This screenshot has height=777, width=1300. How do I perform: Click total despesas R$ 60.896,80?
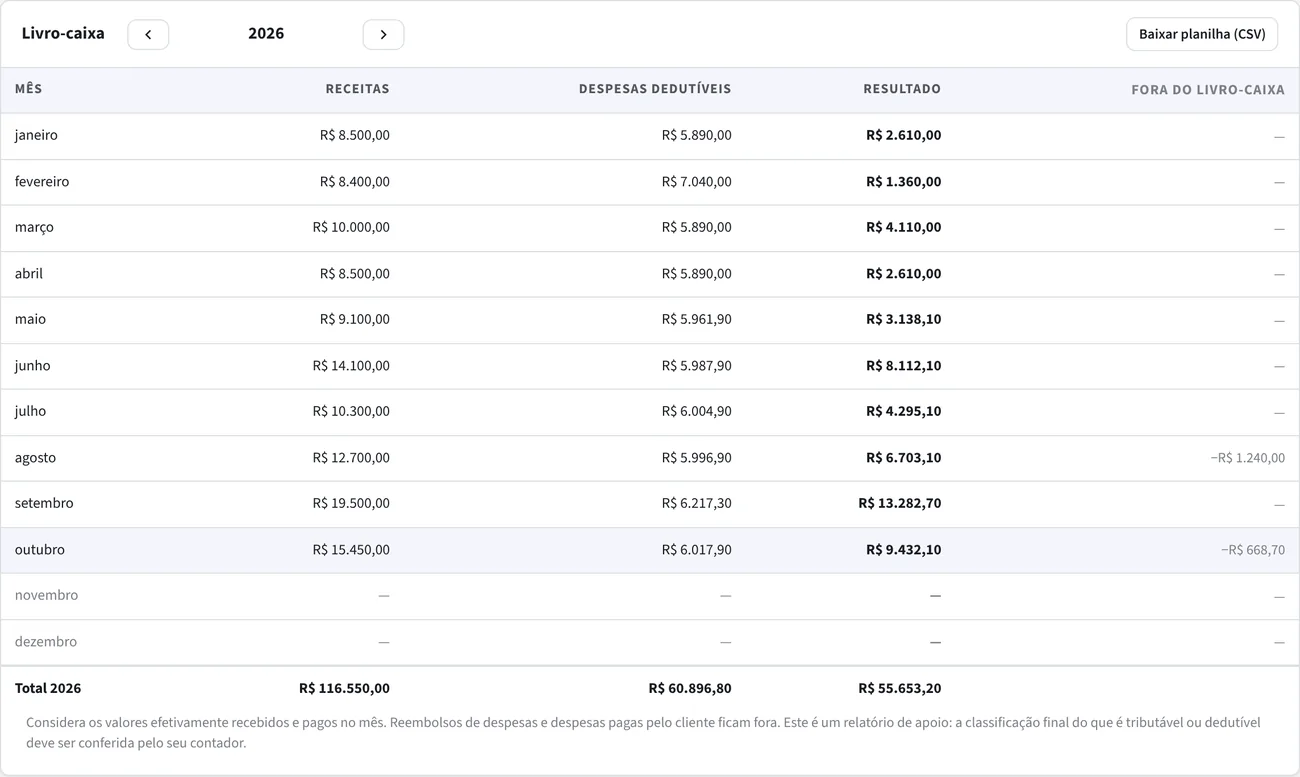click(x=690, y=688)
